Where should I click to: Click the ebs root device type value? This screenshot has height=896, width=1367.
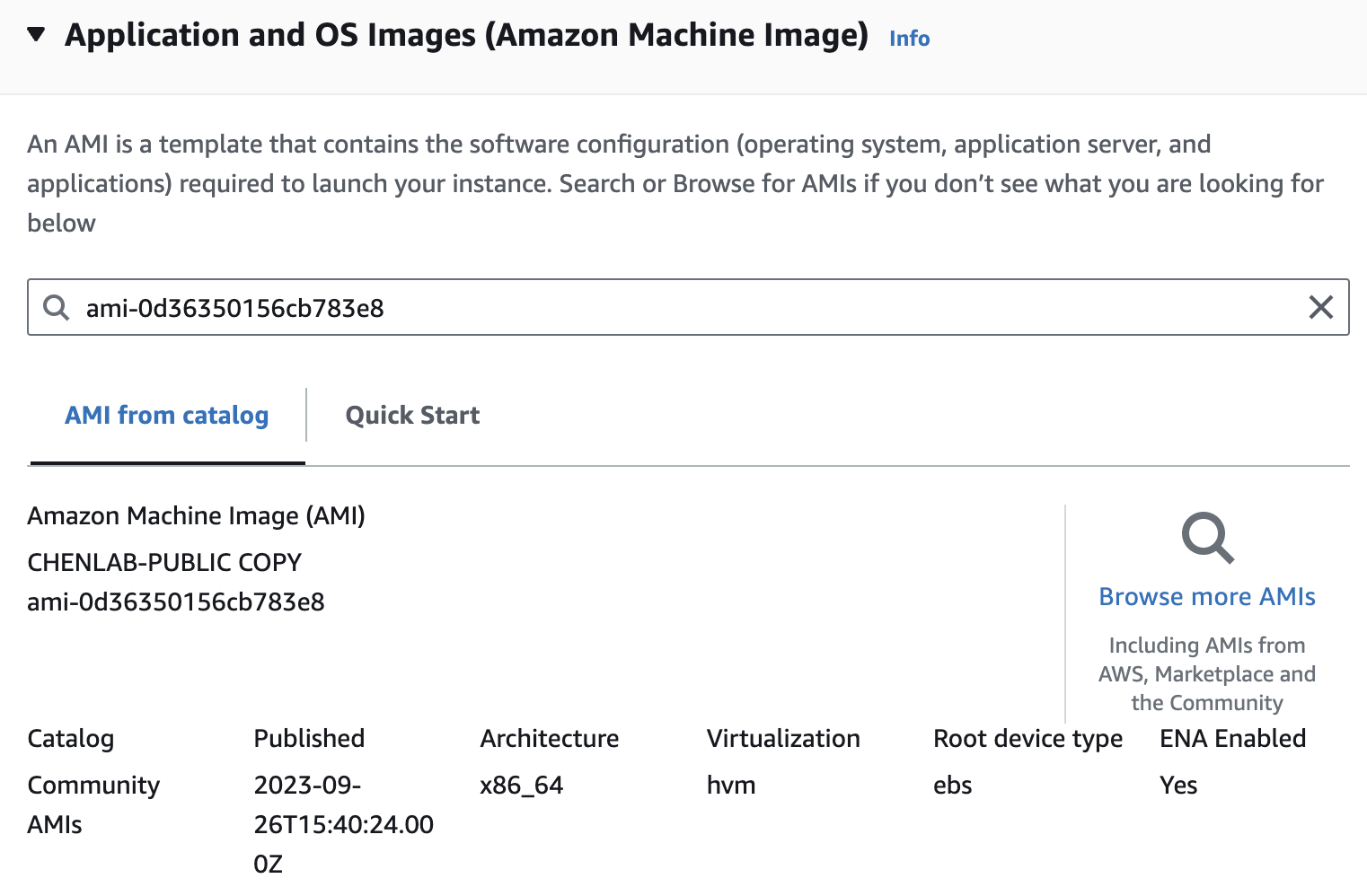pos(953,786)
